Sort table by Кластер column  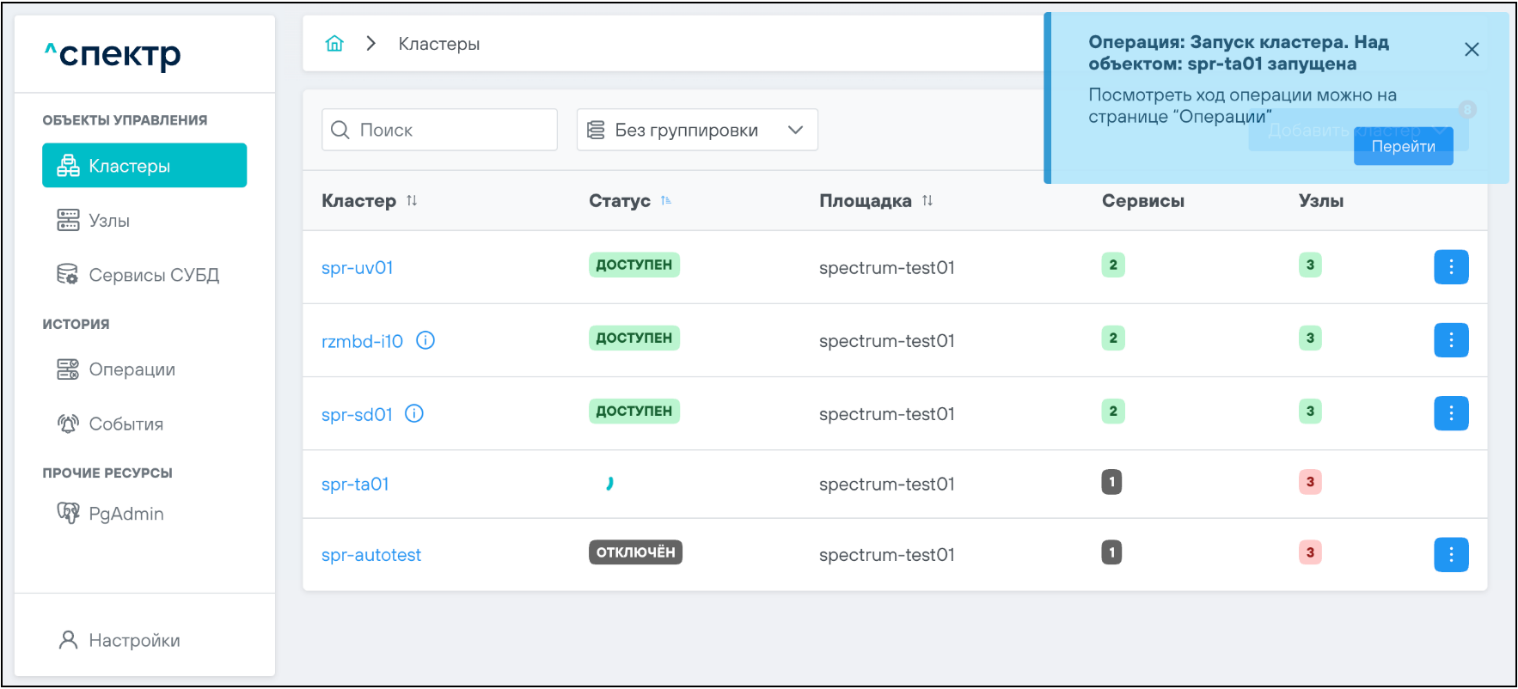coord(412,201)
